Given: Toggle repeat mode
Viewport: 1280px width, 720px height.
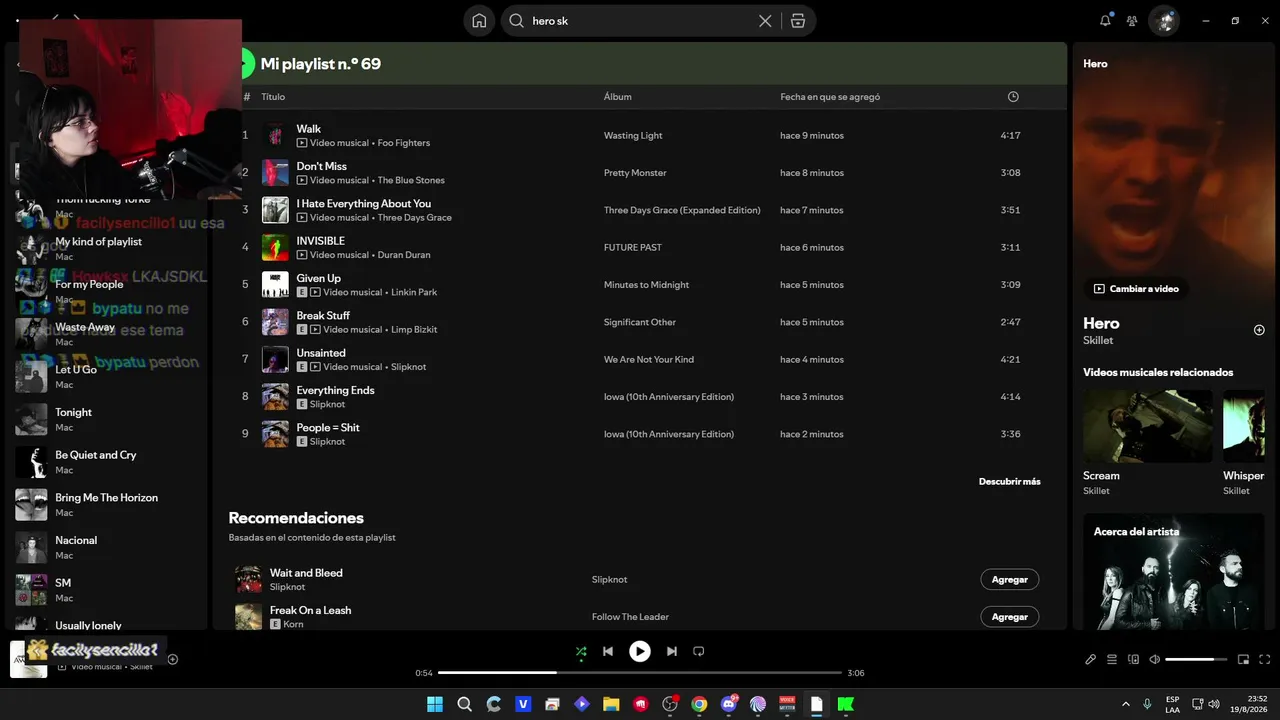Looking at the screenshot, I should (699, 652).
